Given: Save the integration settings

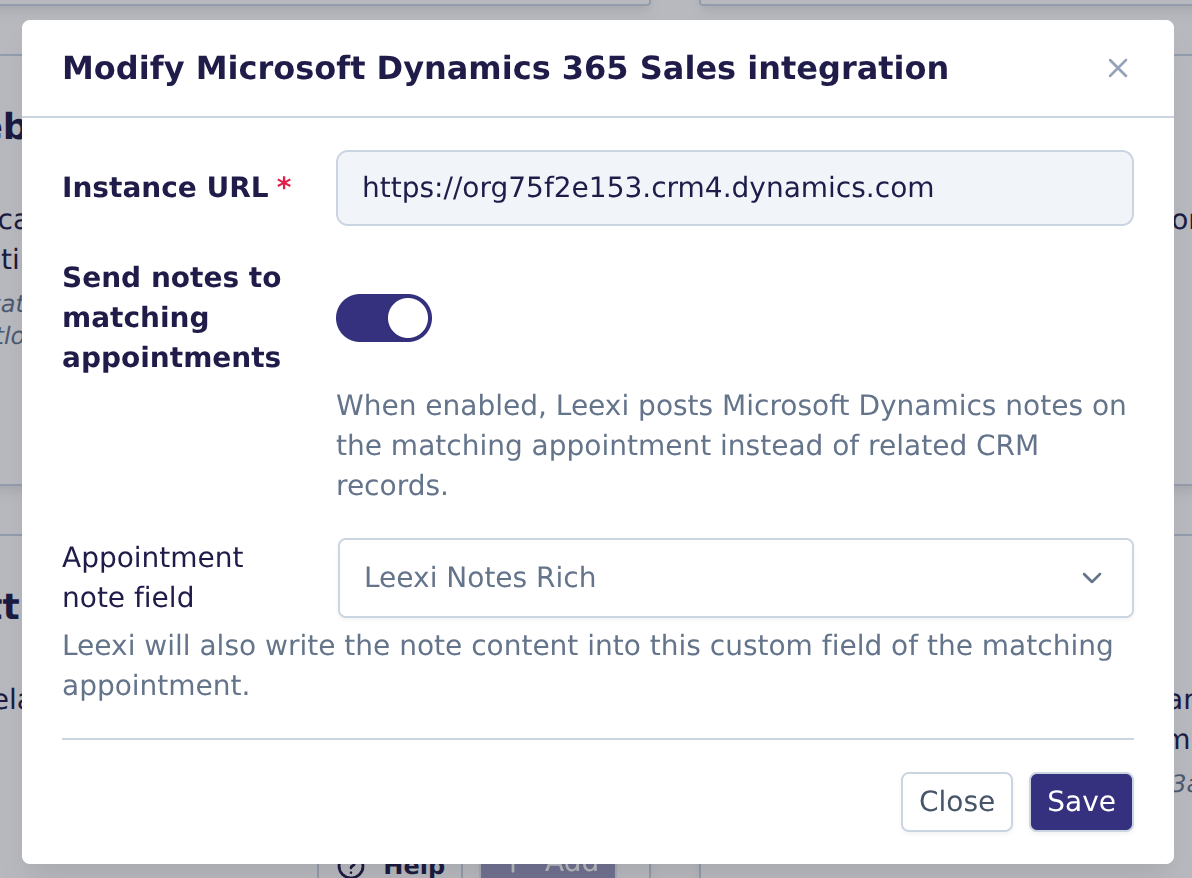Looking at the screenshot, I should 1081,802.
